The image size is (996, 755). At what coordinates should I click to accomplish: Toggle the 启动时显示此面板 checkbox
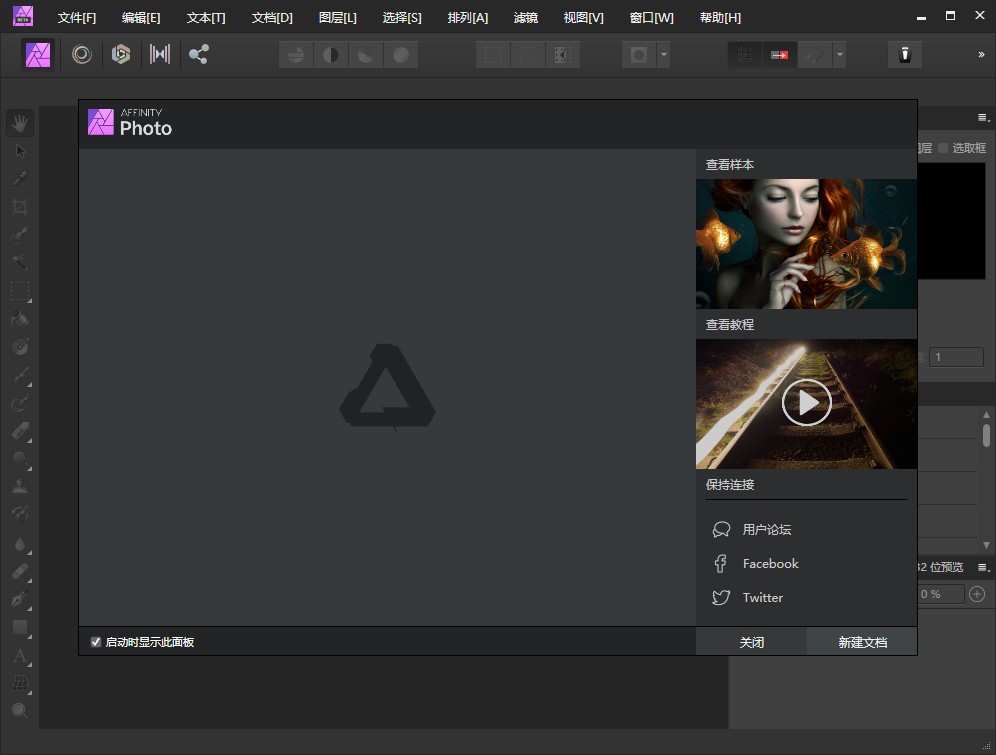click(96, 641)
